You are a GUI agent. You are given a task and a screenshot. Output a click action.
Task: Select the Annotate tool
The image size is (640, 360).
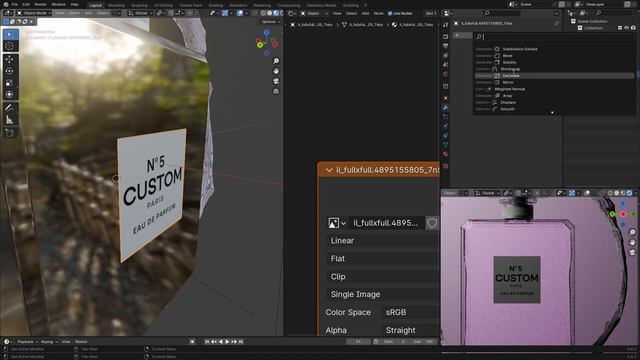[x=10, y=108]
